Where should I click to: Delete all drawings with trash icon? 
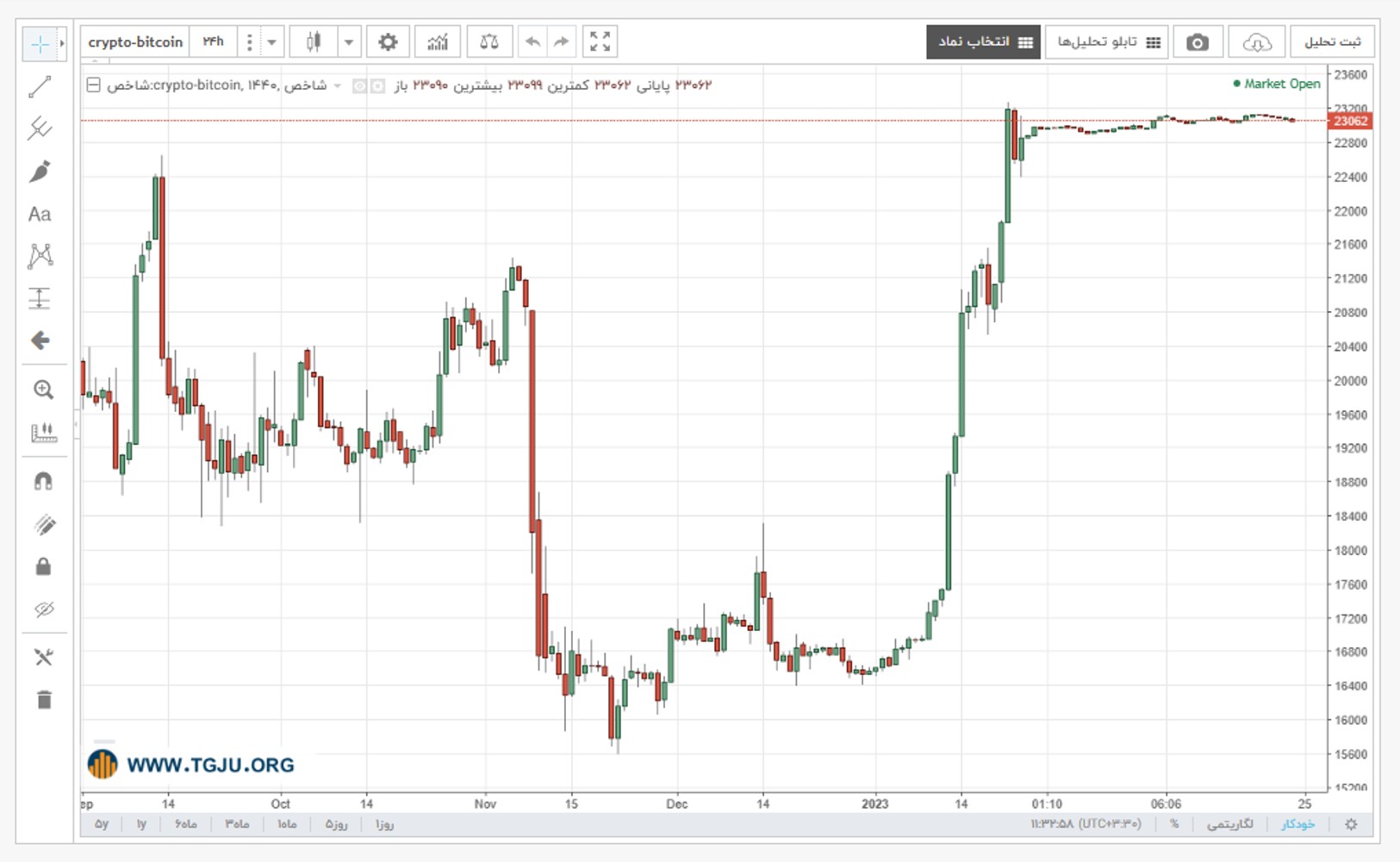44,699
